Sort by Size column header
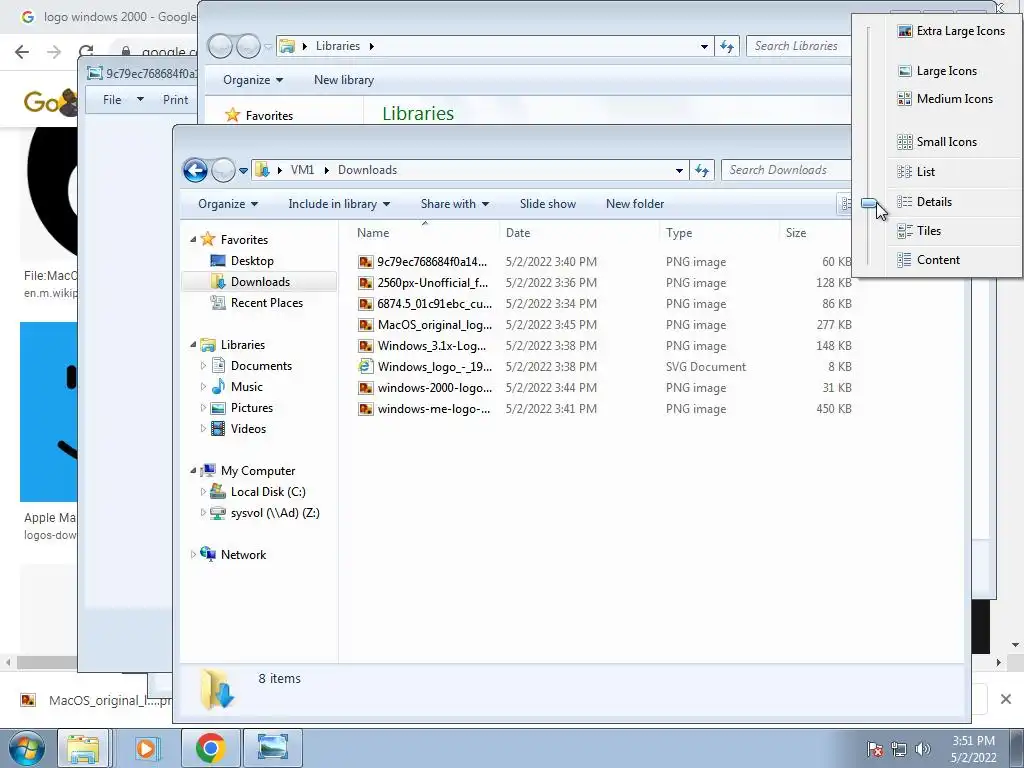The height and width of the screenshot is (768, 1024). click(796, 232)
